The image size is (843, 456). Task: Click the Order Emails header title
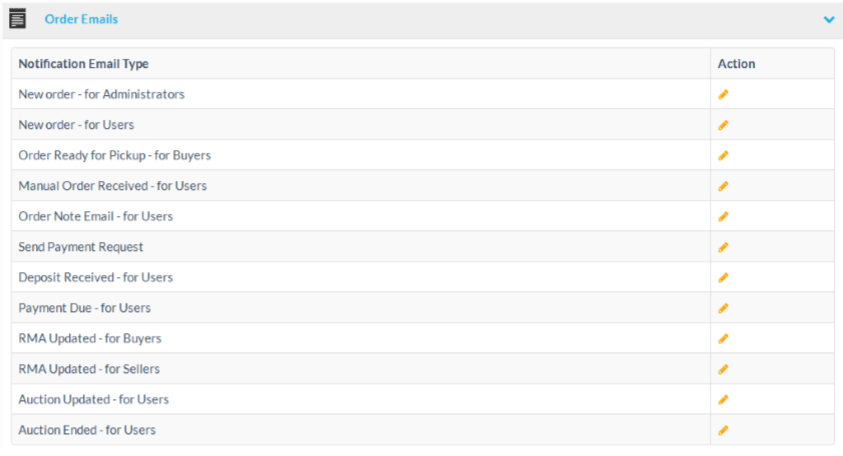(x=81, y=19)
